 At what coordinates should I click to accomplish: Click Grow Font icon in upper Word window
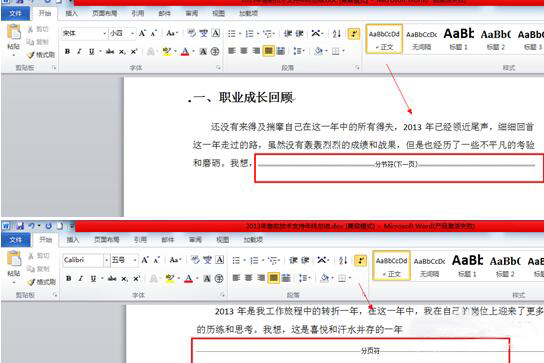click(x=142, y=33)
